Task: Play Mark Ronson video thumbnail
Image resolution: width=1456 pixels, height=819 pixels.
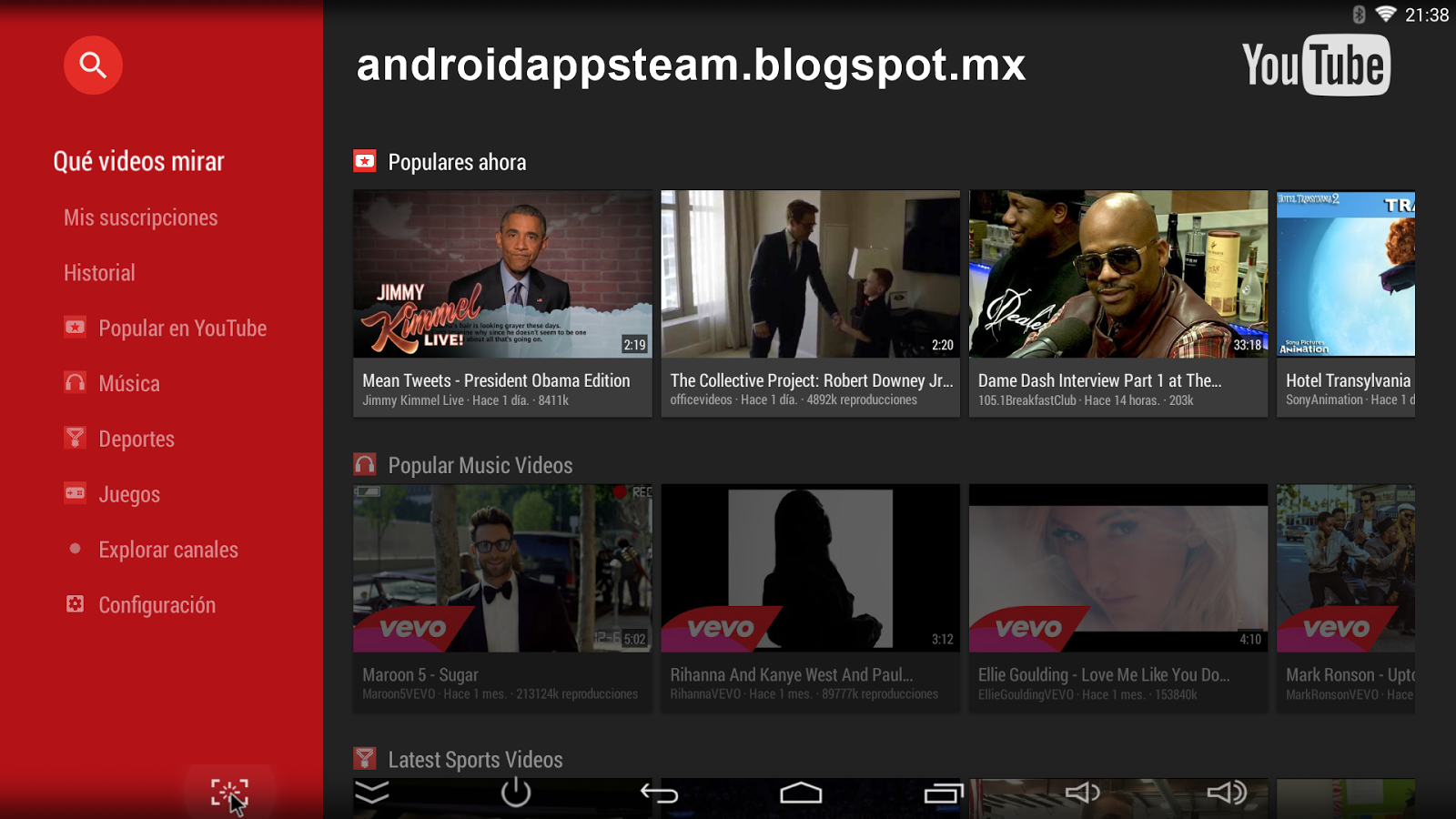Action: (x=1346, y=568)
